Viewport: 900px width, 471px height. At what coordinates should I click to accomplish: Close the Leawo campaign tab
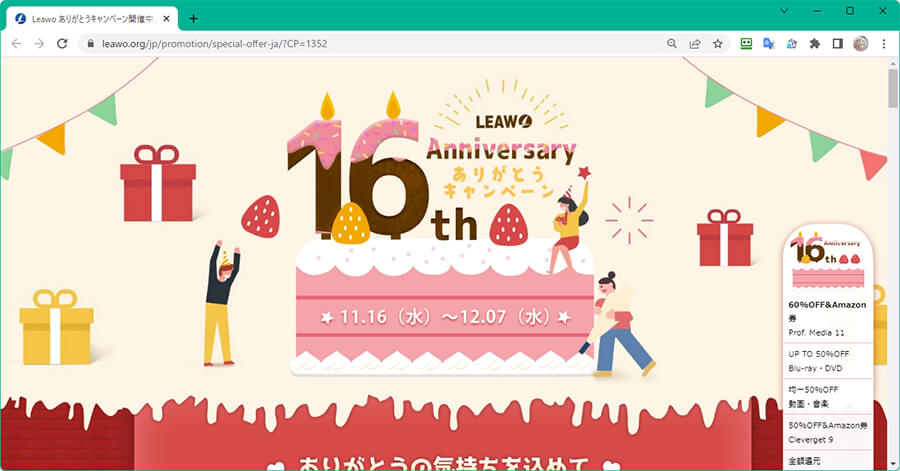(x=166, y=19)
